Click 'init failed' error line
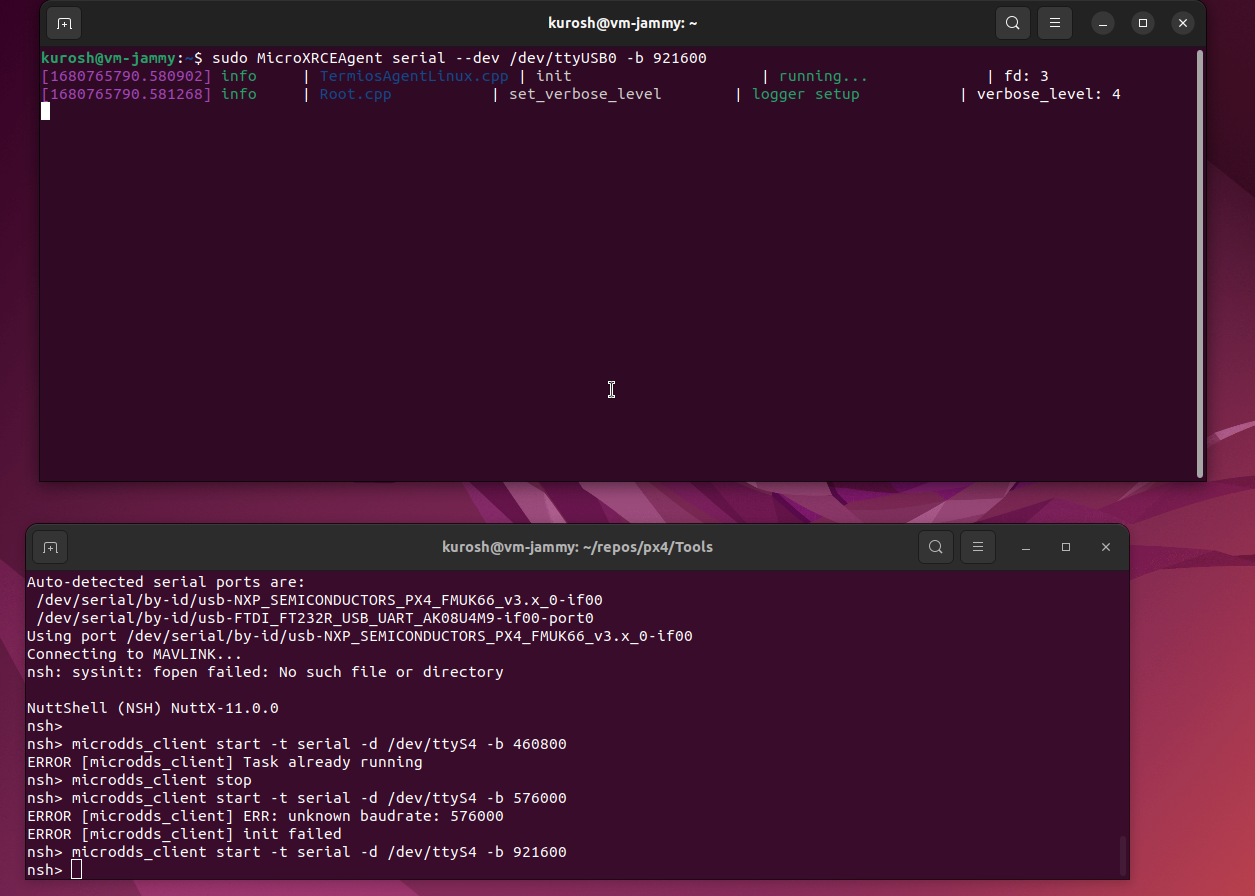 click(x=184, y=834)
